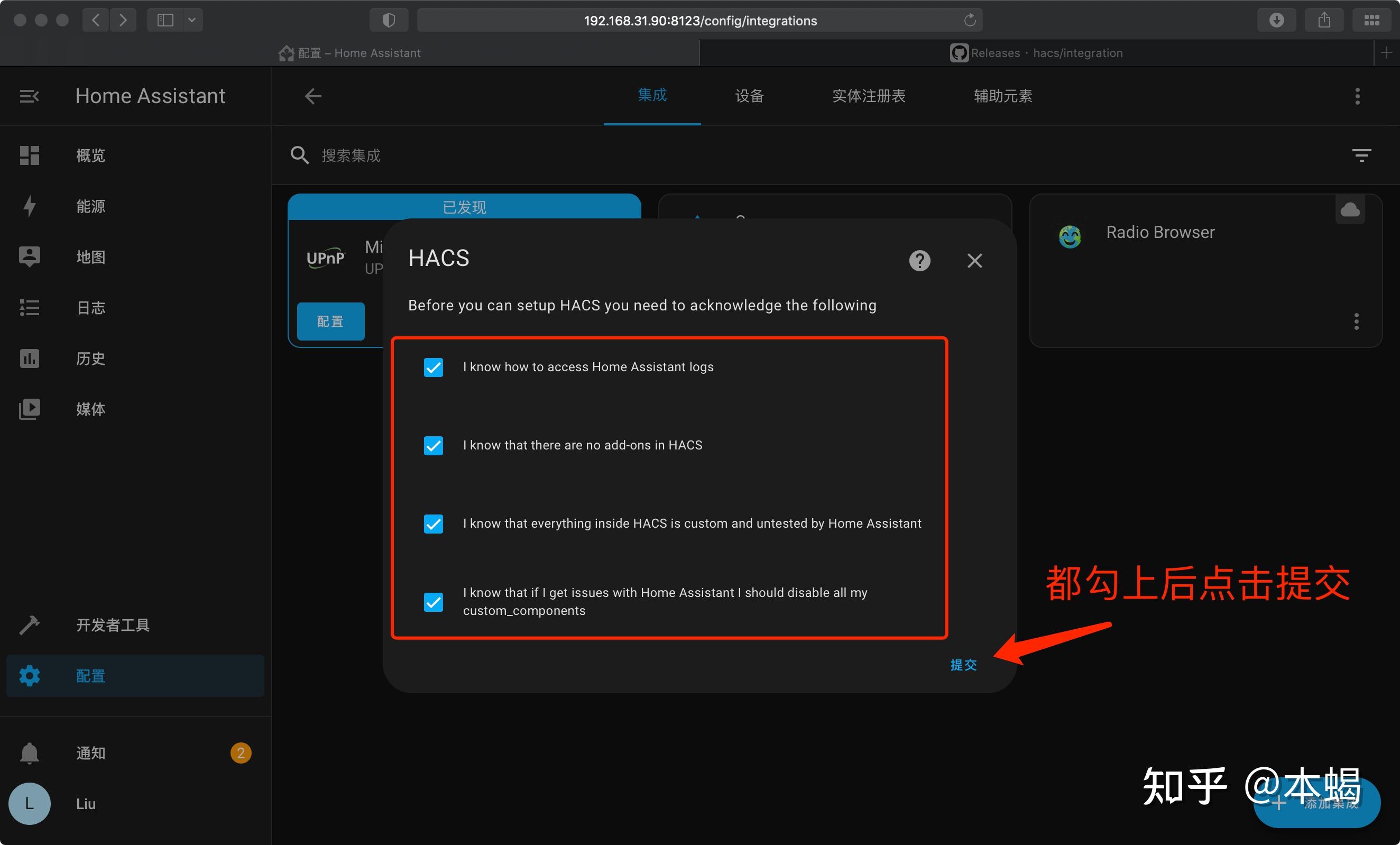Screen dimensions: 1400x845
Task: Open the 地图 map icon
Action: 30,257
